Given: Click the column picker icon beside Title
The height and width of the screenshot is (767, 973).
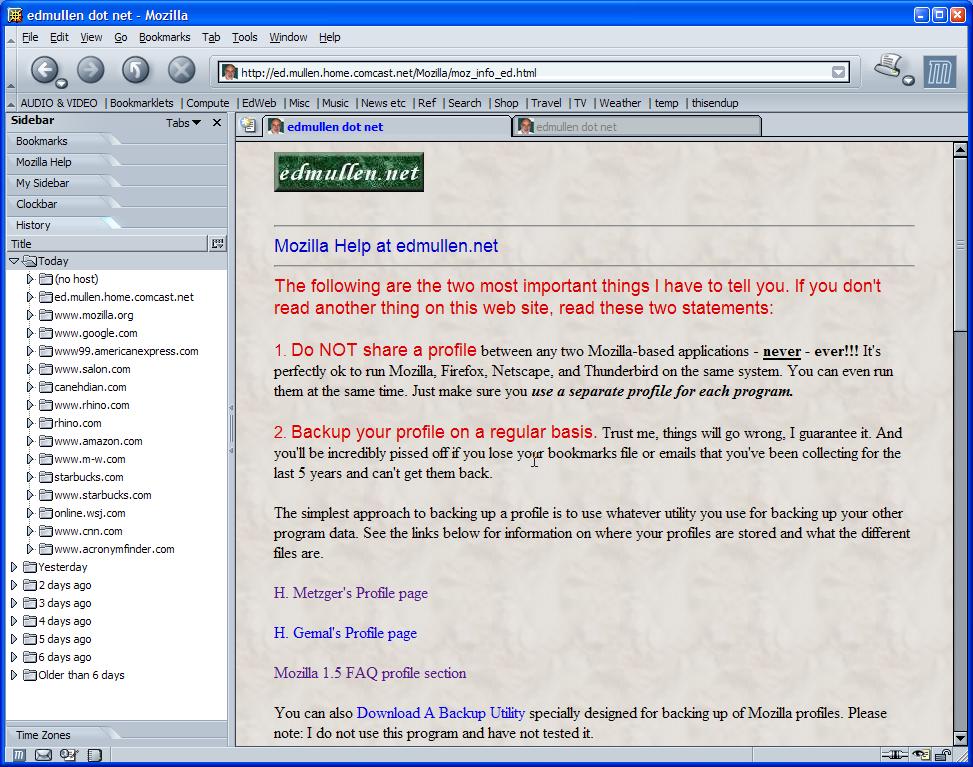Looking at the screenshot, I should click(218, 243).
